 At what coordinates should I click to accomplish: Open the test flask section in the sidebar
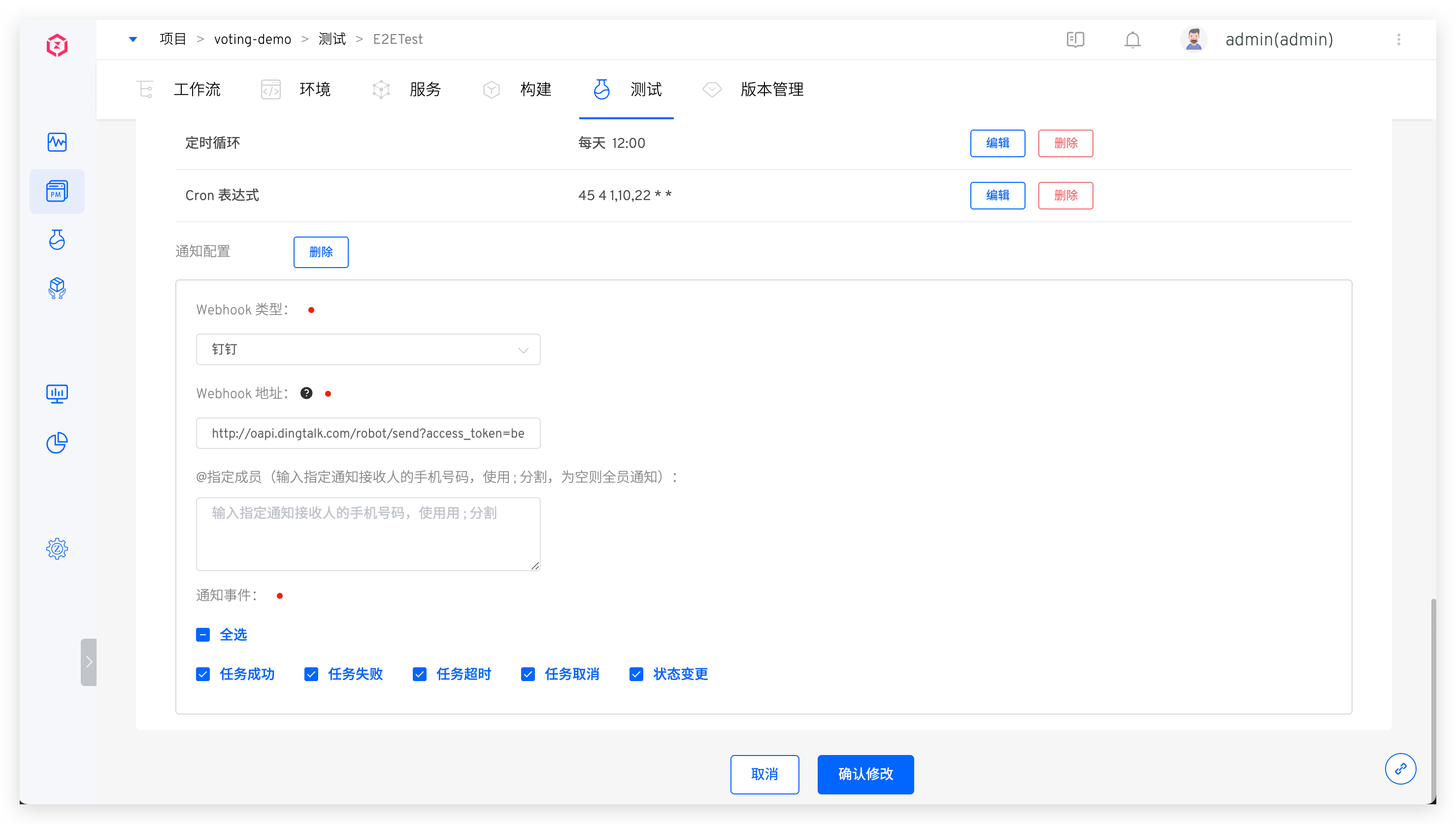(57, 240)
